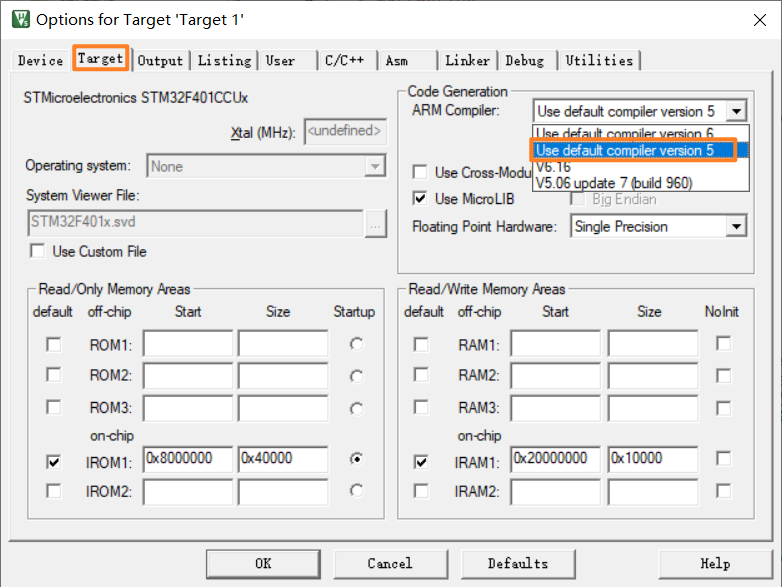The image size is (782, 587).
Task: Check the ROM3 default checkbox
Action: pos(53,407)
